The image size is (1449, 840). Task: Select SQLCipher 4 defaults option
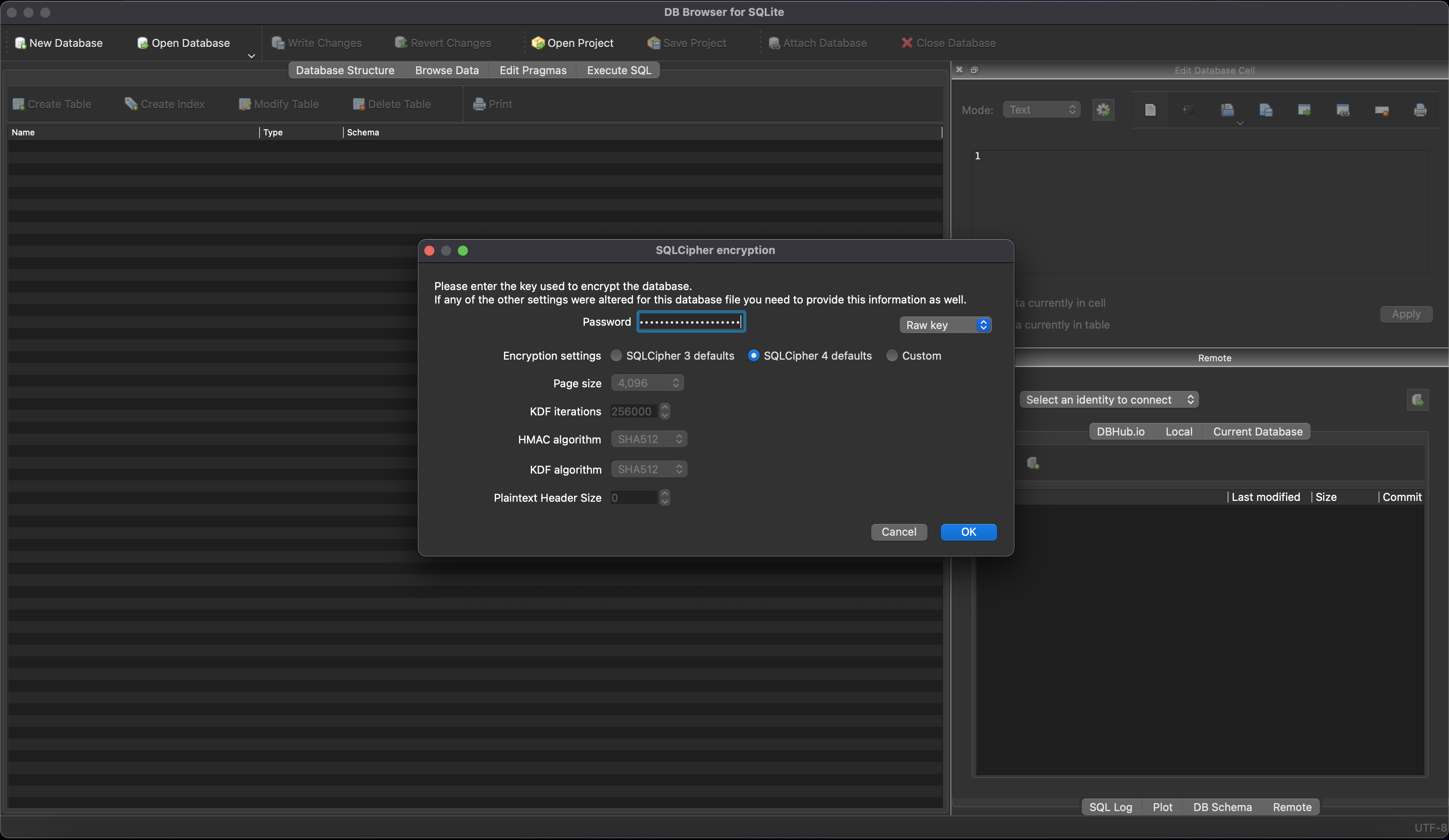point(753,356)
